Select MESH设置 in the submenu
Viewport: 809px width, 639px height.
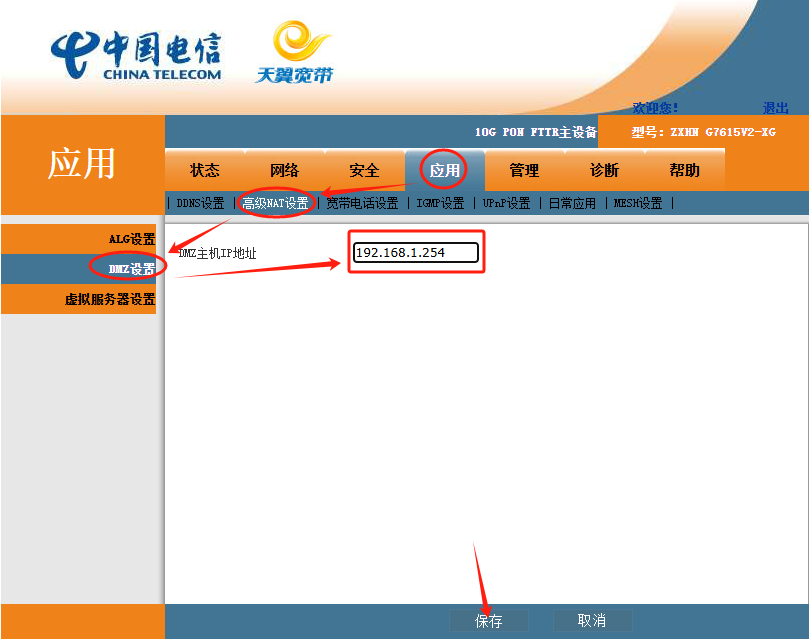(638, 203)
